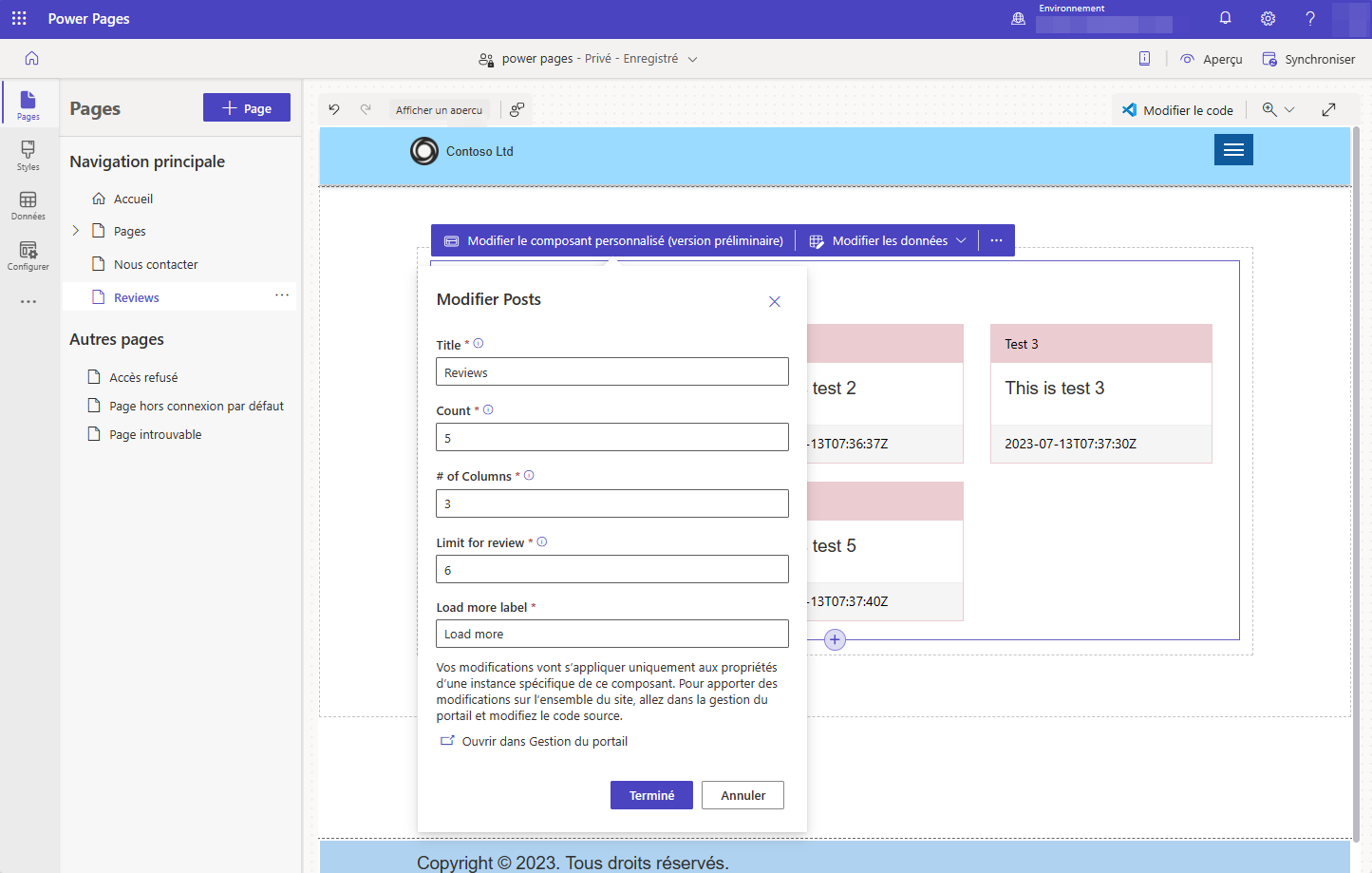Viewport: 1372px width, 873px height.
Task: Click Afficher un aperçu
Action: point(439,110)
